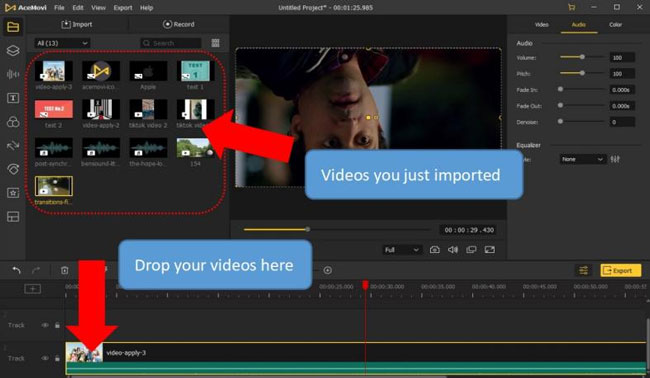Switch to the Audio properties tab
This screenshot has height=378, width=650.
point(579,24)
